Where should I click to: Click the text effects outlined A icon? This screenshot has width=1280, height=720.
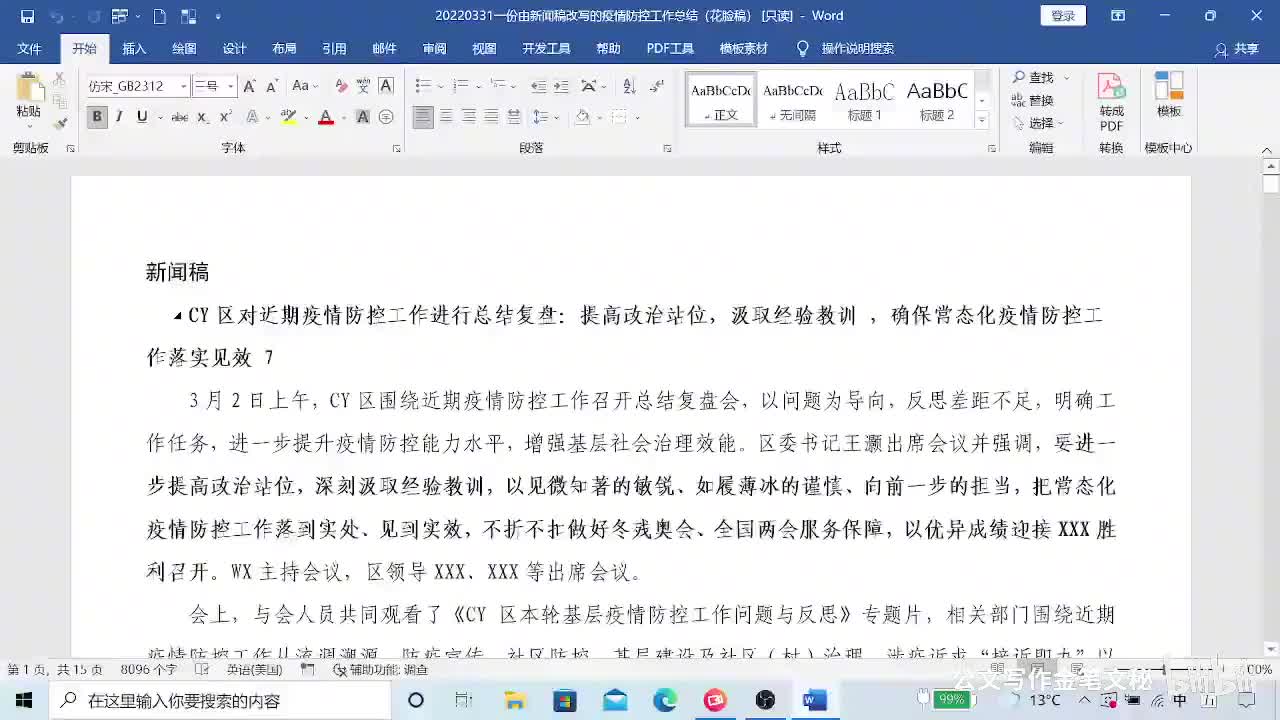coord(253,117)
